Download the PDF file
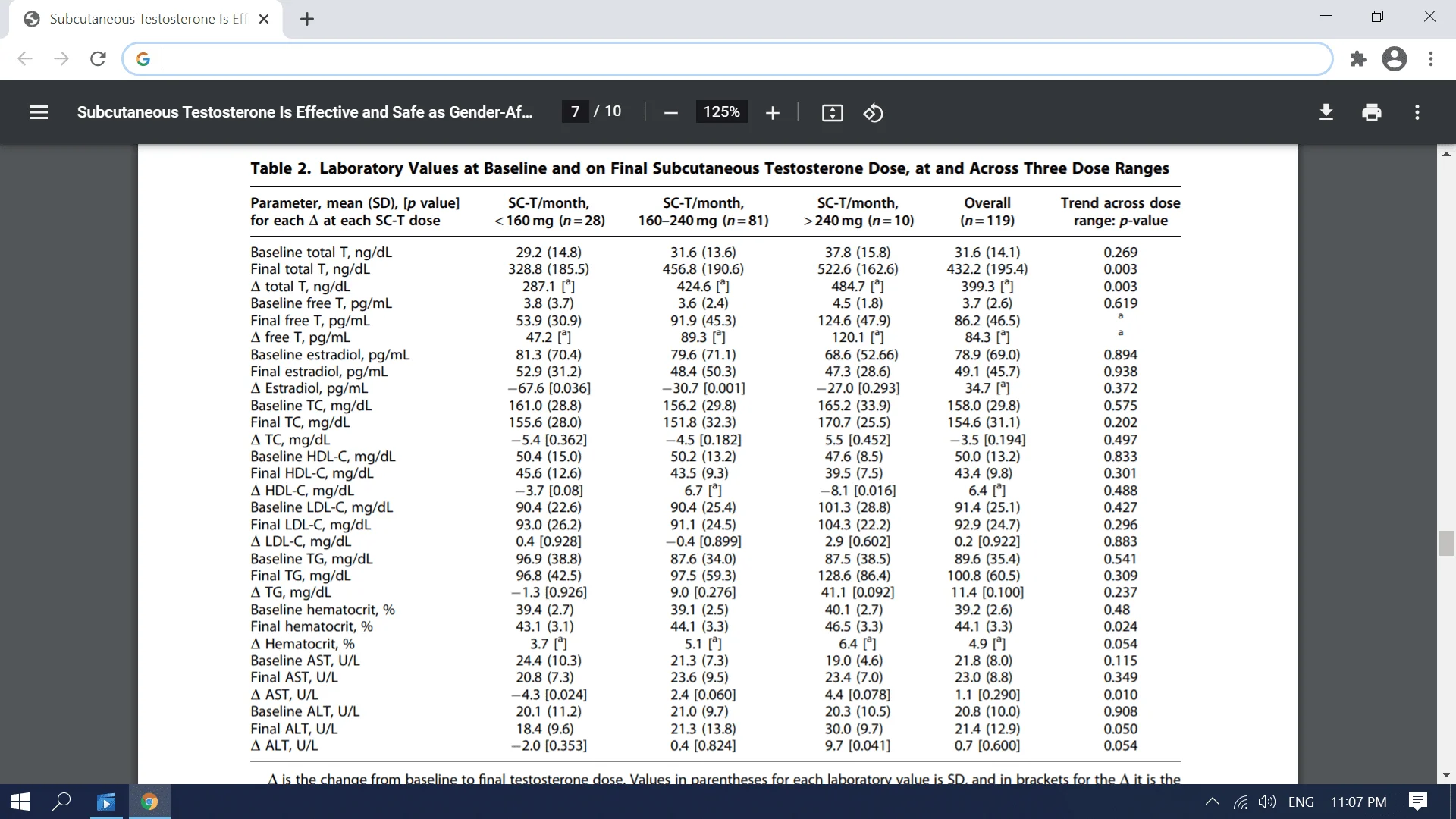 (x=1326, y=112)
